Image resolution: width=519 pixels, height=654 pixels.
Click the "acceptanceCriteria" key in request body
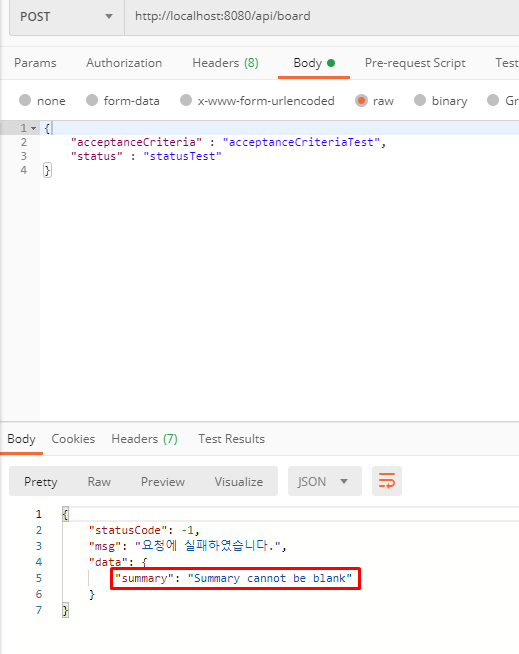click(136, 142)
